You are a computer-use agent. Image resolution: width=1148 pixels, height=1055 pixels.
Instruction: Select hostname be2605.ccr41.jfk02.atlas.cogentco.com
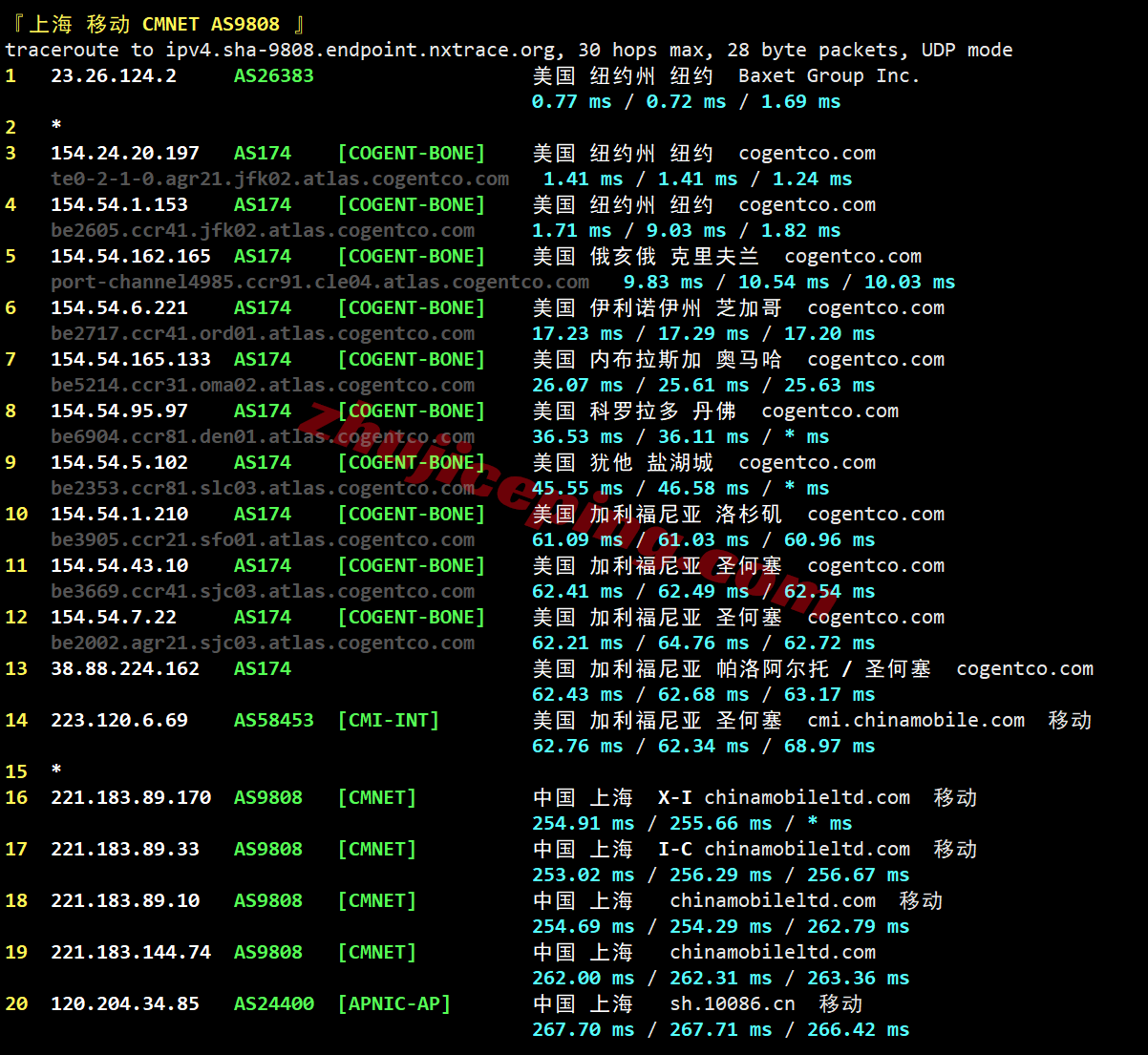[263, 230]
